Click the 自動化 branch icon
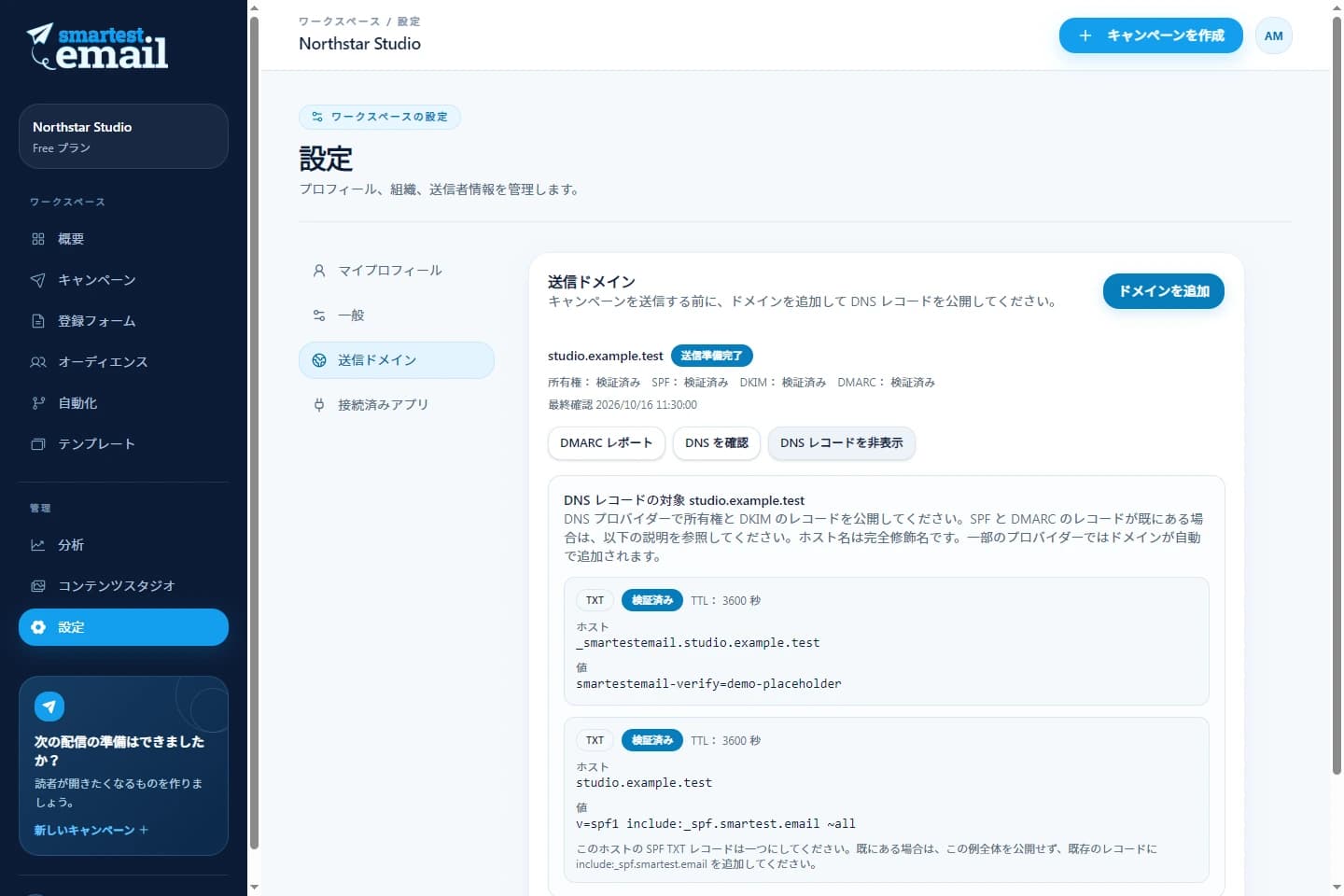The width and height of the screenshot is (1344, 896). 38,403
